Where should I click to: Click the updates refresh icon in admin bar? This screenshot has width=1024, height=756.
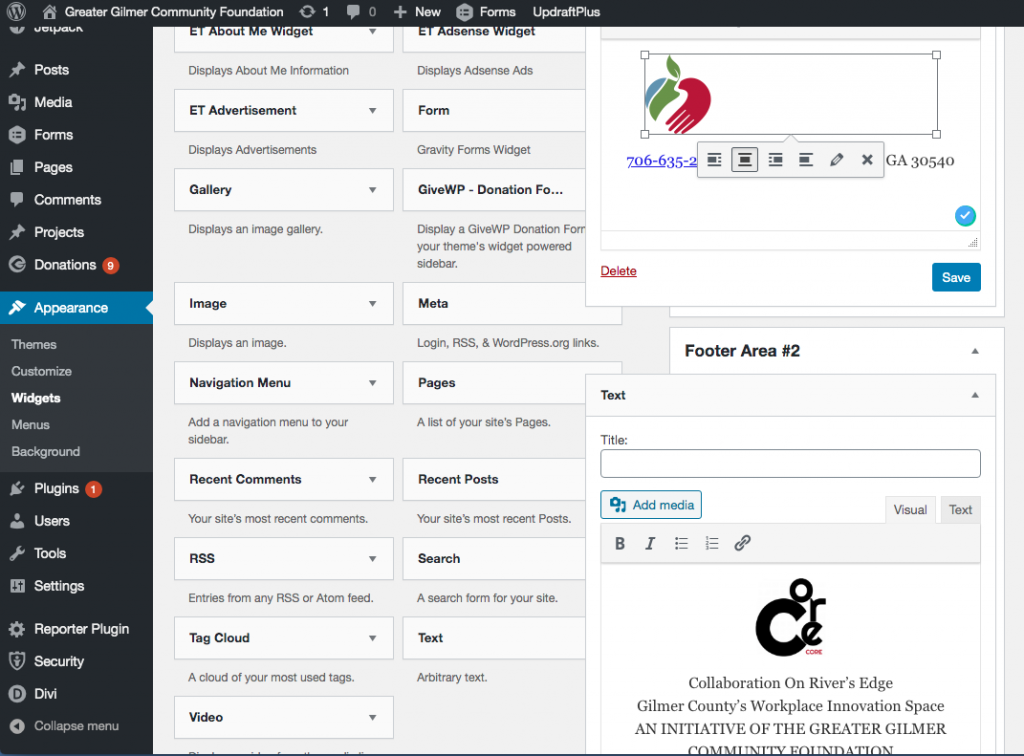(306, 11)
